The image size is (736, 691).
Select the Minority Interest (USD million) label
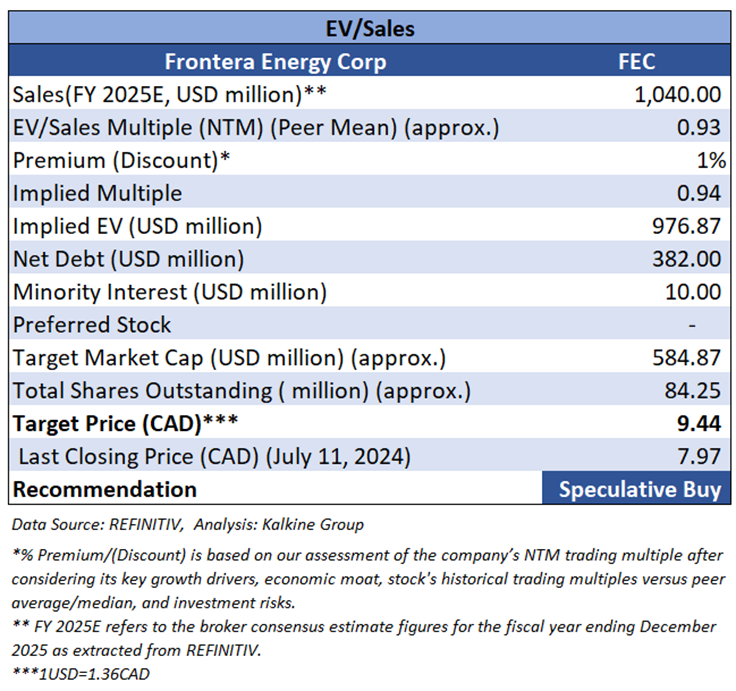click(x=169, y=292)
